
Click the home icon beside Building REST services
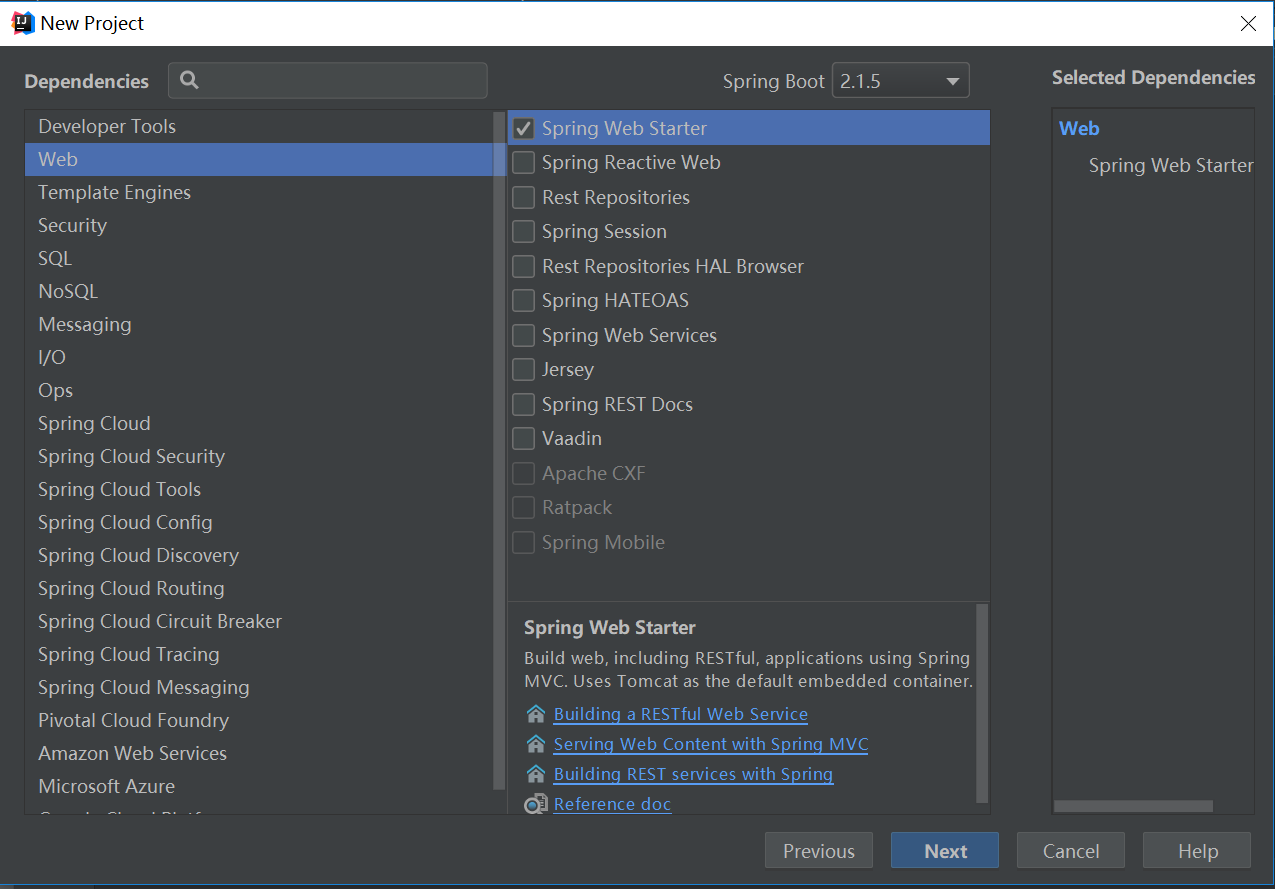click(536, 774)
